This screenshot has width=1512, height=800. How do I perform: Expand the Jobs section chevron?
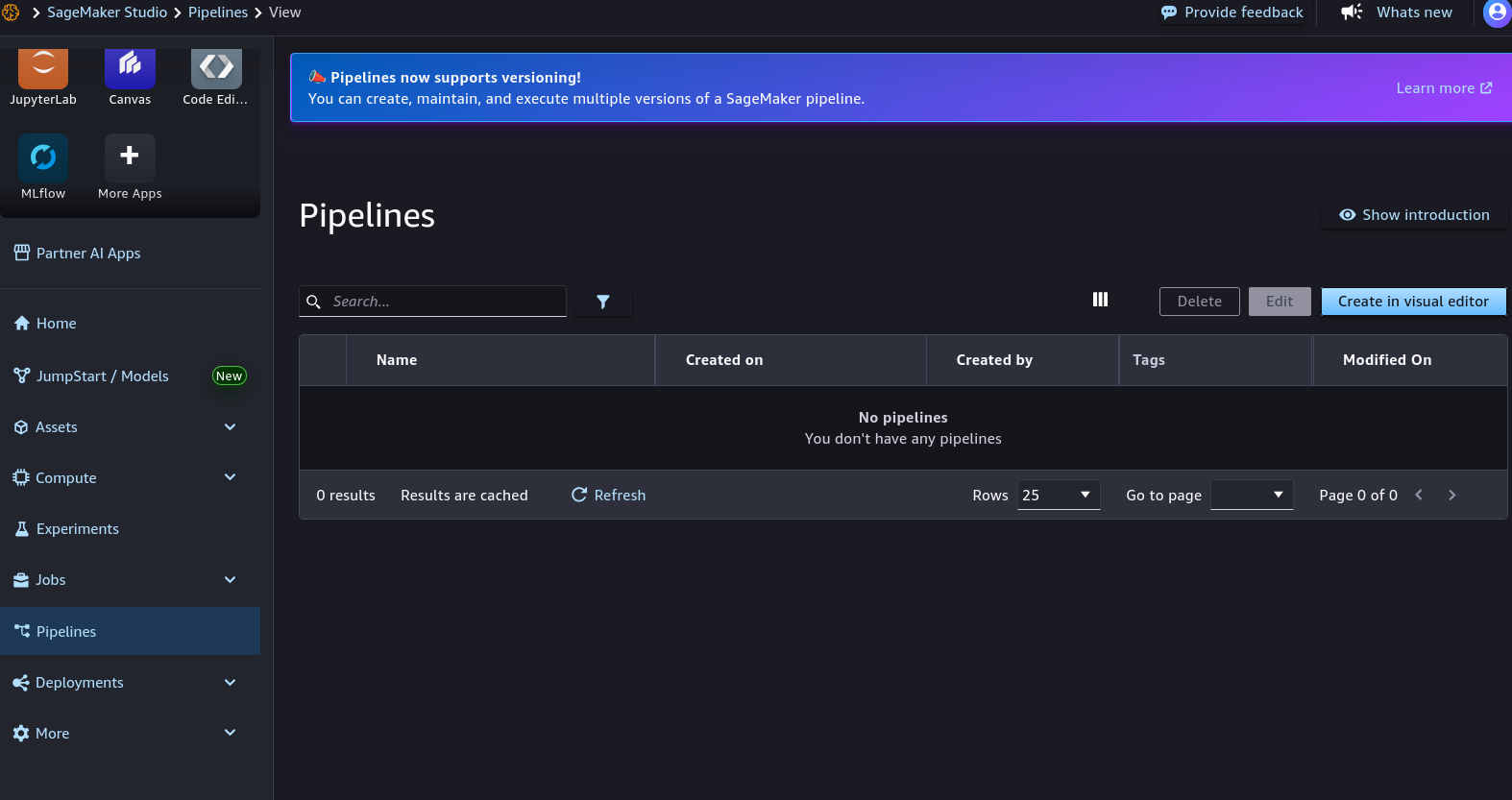[x=230, y=579]
